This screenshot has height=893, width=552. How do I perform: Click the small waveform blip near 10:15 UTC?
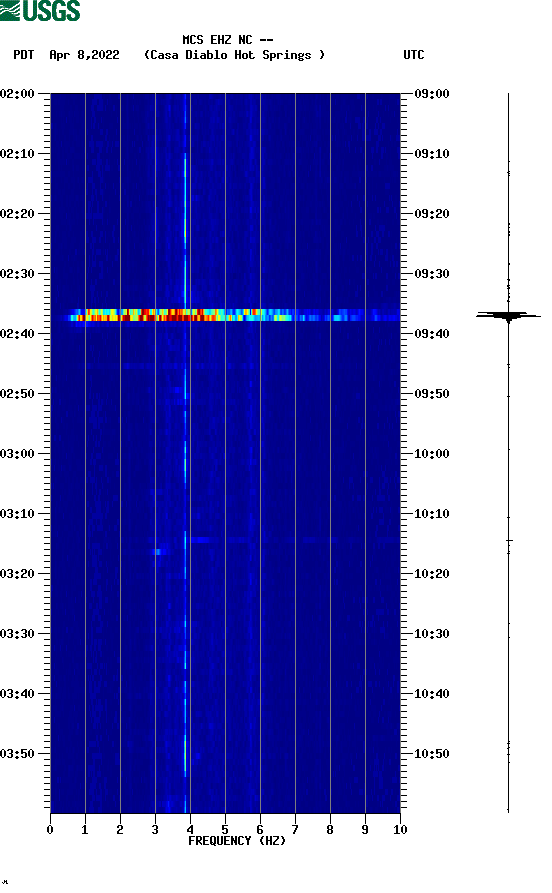[x=509, y=540]
